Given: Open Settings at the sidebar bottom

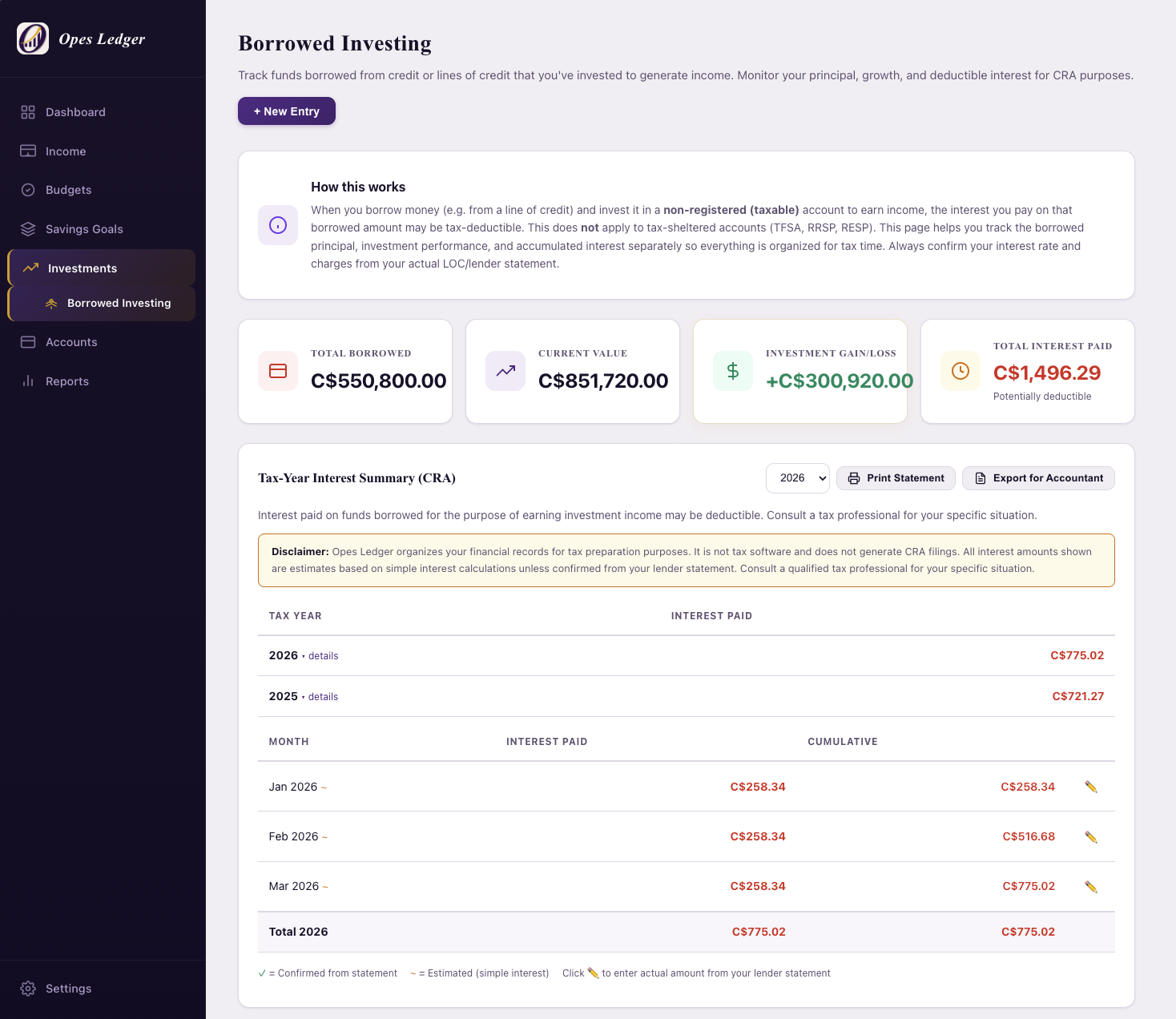Looking at the screenshot, I should click(68, 989).
